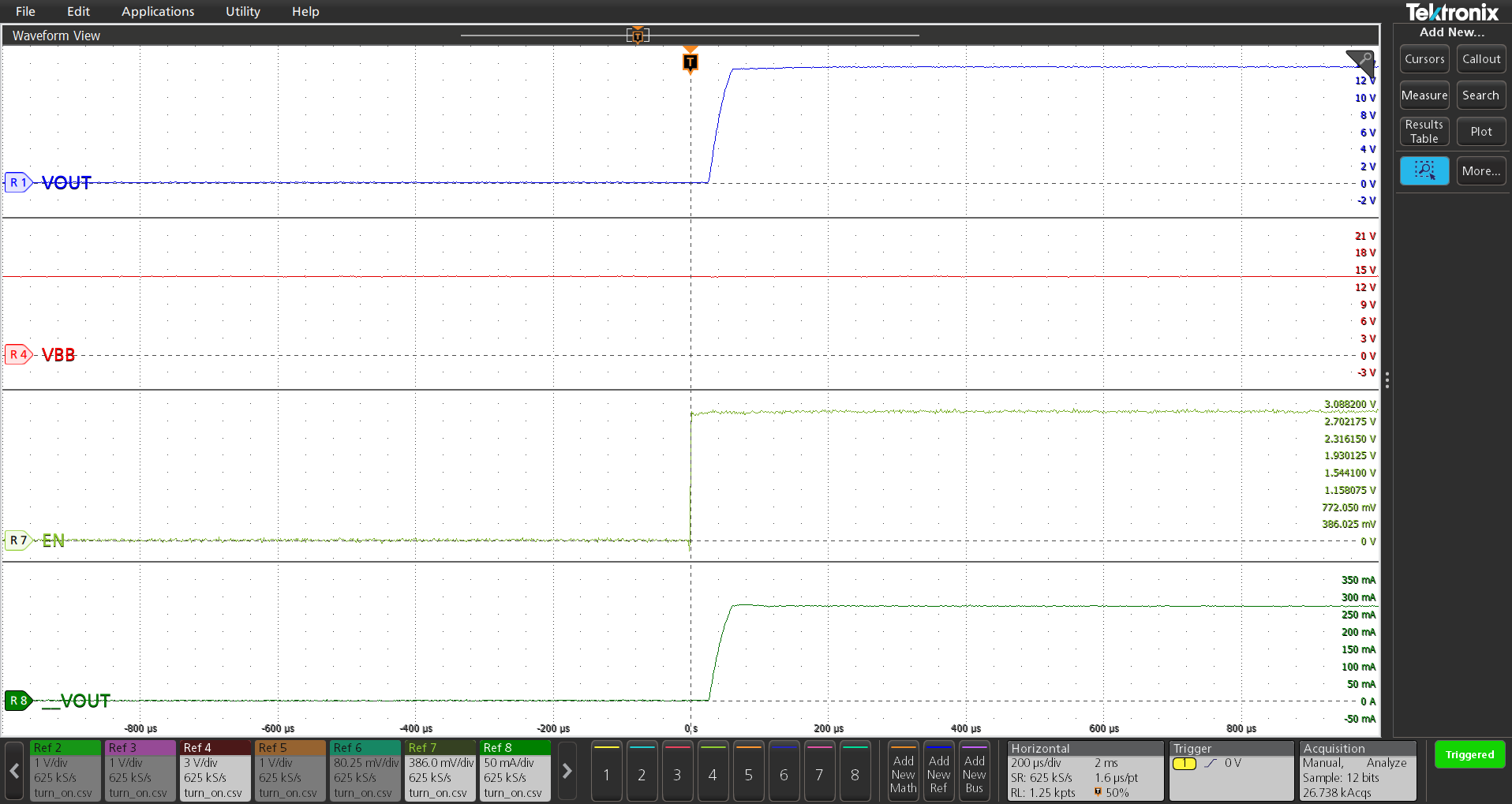Open the R1 VOUT reference badge
The height and width of the screenshot is (804, 1512).
pos(17,182)
